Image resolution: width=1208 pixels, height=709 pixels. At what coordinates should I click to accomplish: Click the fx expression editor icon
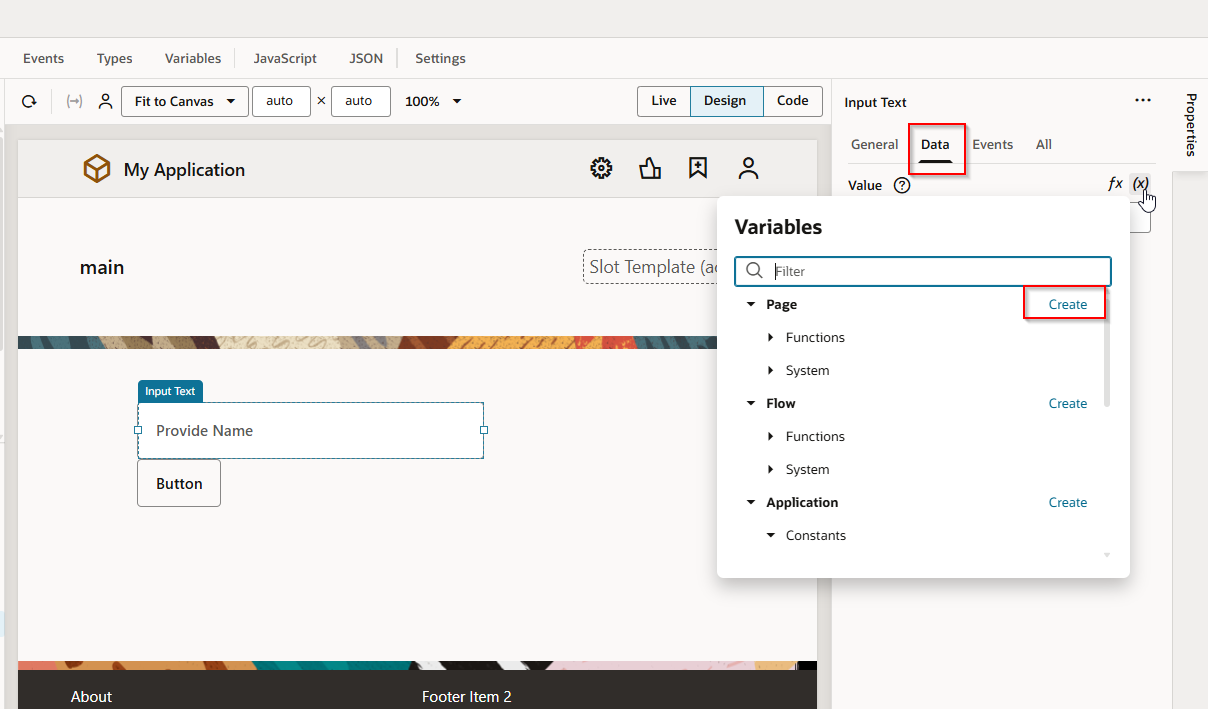pyautogui.click(x=1115, y=184)
